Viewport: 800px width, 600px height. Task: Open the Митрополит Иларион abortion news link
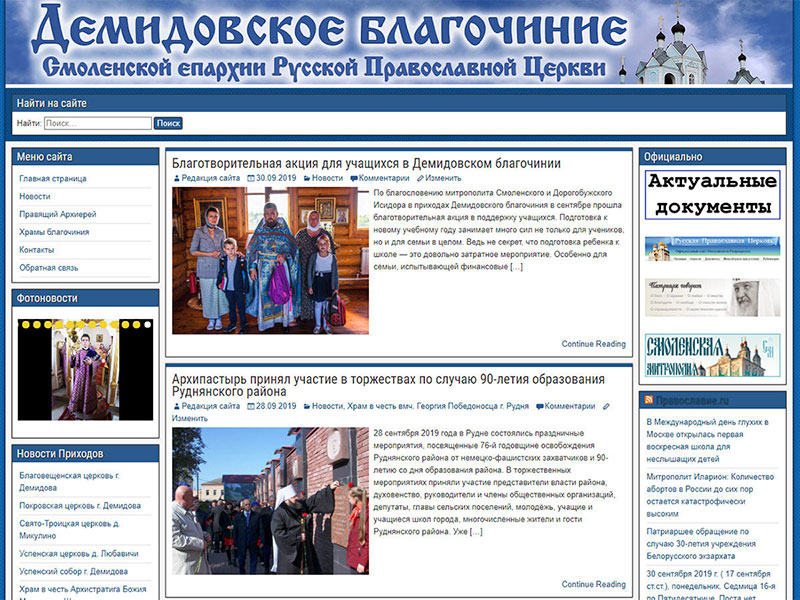pos(710,495)
